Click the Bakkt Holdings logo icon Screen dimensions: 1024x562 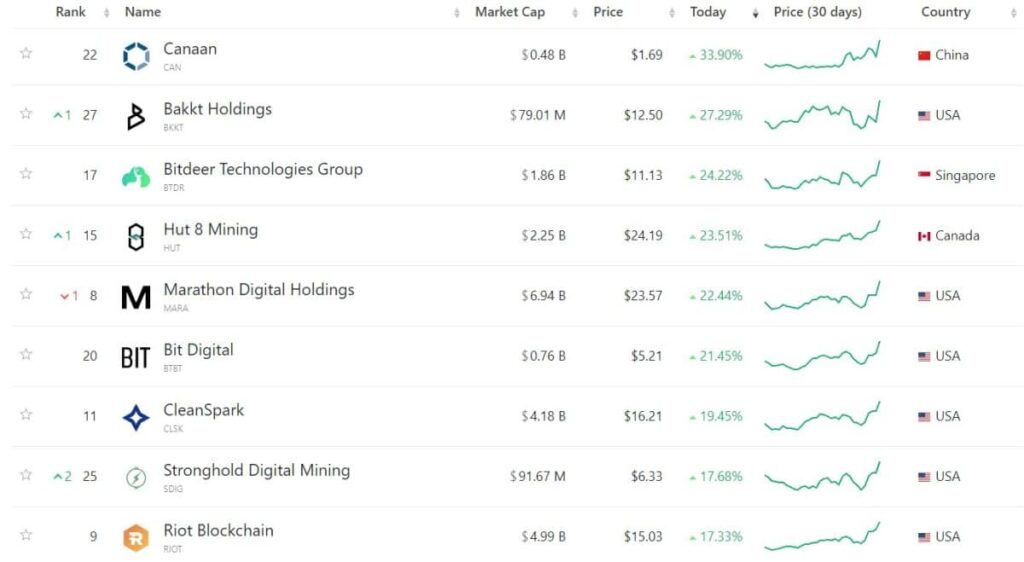[136, 117]
